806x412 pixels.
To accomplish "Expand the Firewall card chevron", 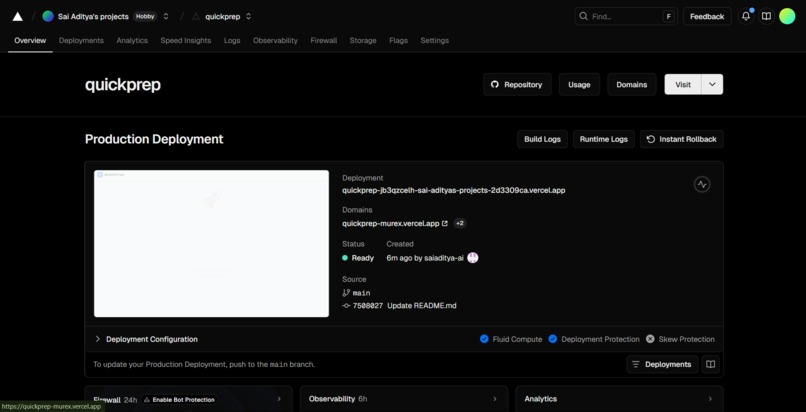I will (279, 399).
